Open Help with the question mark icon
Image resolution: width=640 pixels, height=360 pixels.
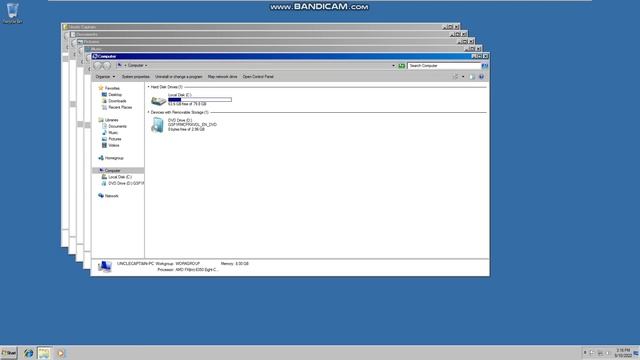click(x=482, y=77)
